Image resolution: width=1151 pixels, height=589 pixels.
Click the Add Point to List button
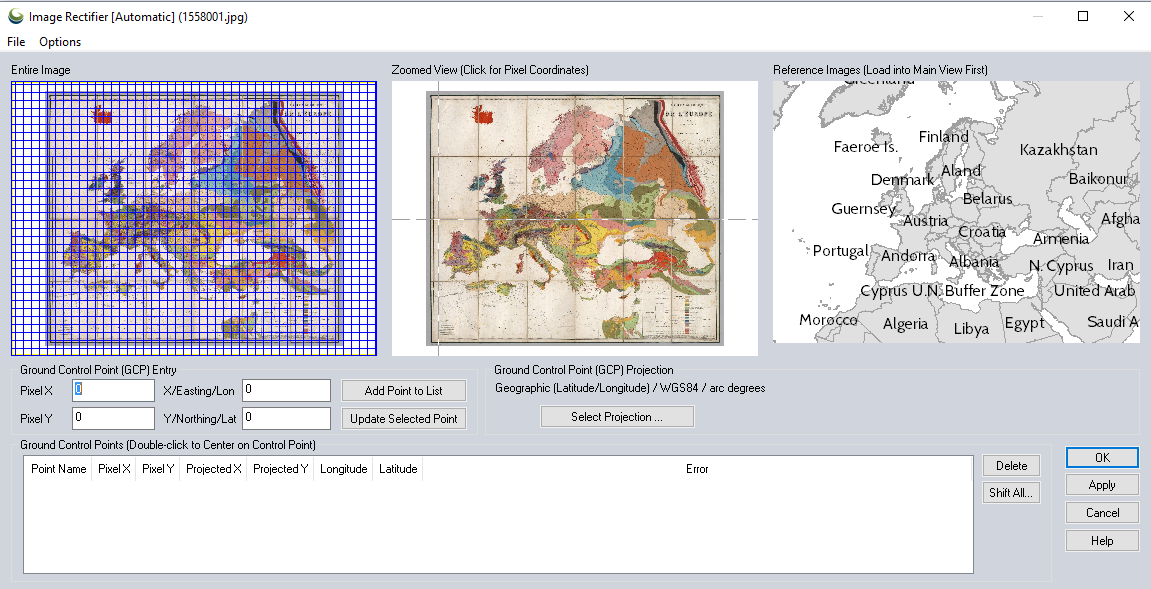(403, 390)
